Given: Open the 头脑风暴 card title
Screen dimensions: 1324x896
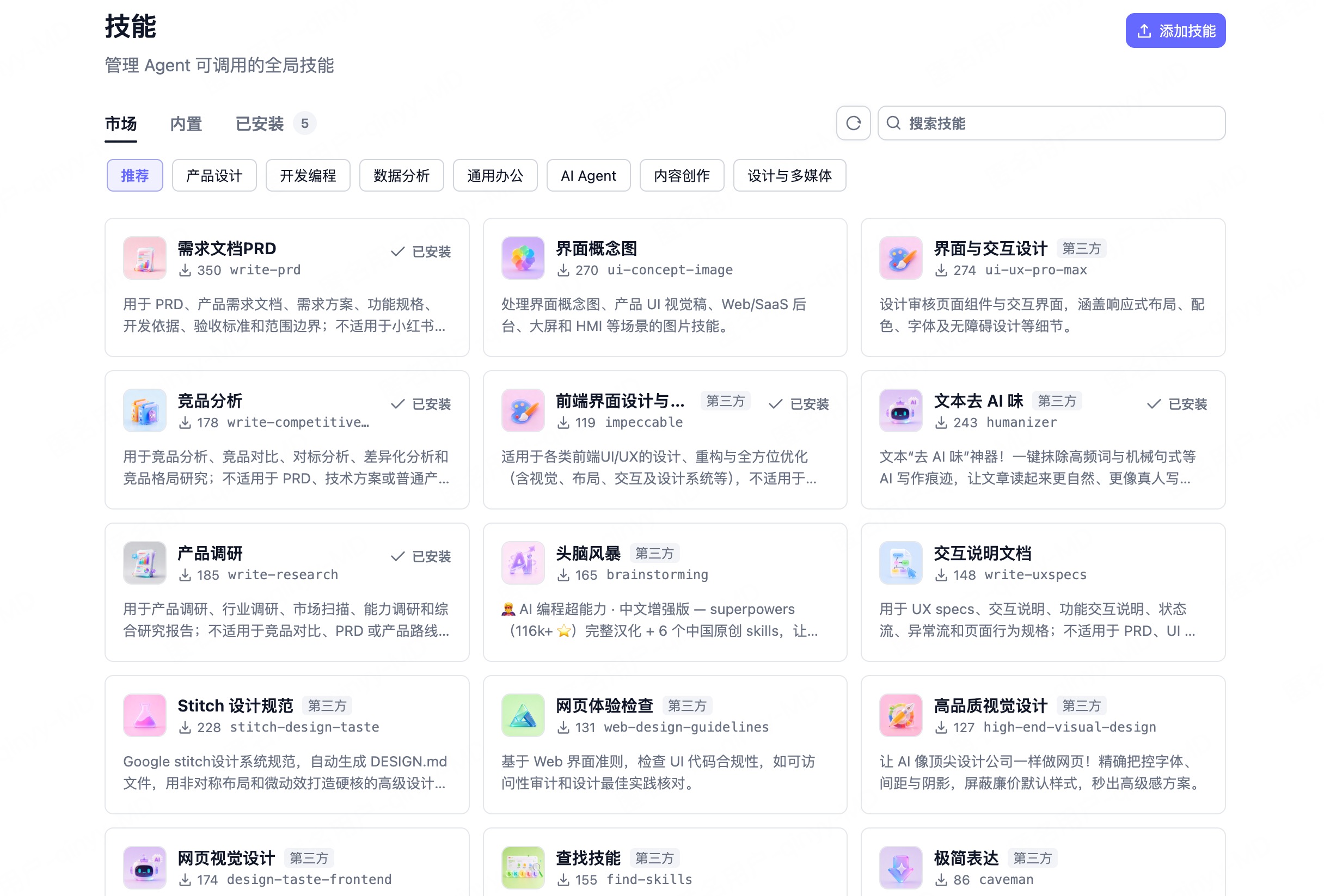Looking at the screenshot, I should [588, 553].
